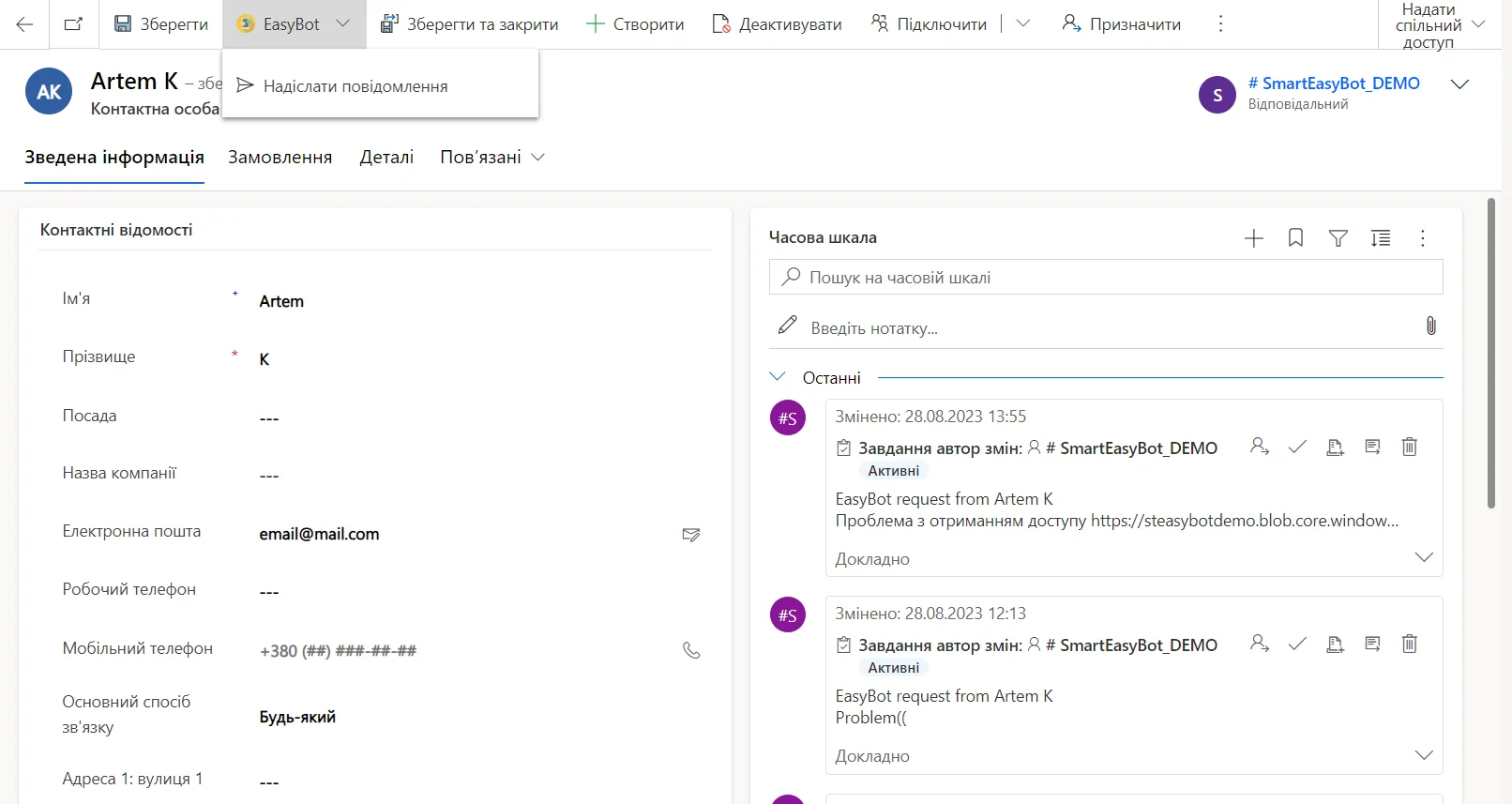Viewport: 1512px width, 804px height.
Task: Delete the 13:55 task with trash icon
Action: 1409,448
